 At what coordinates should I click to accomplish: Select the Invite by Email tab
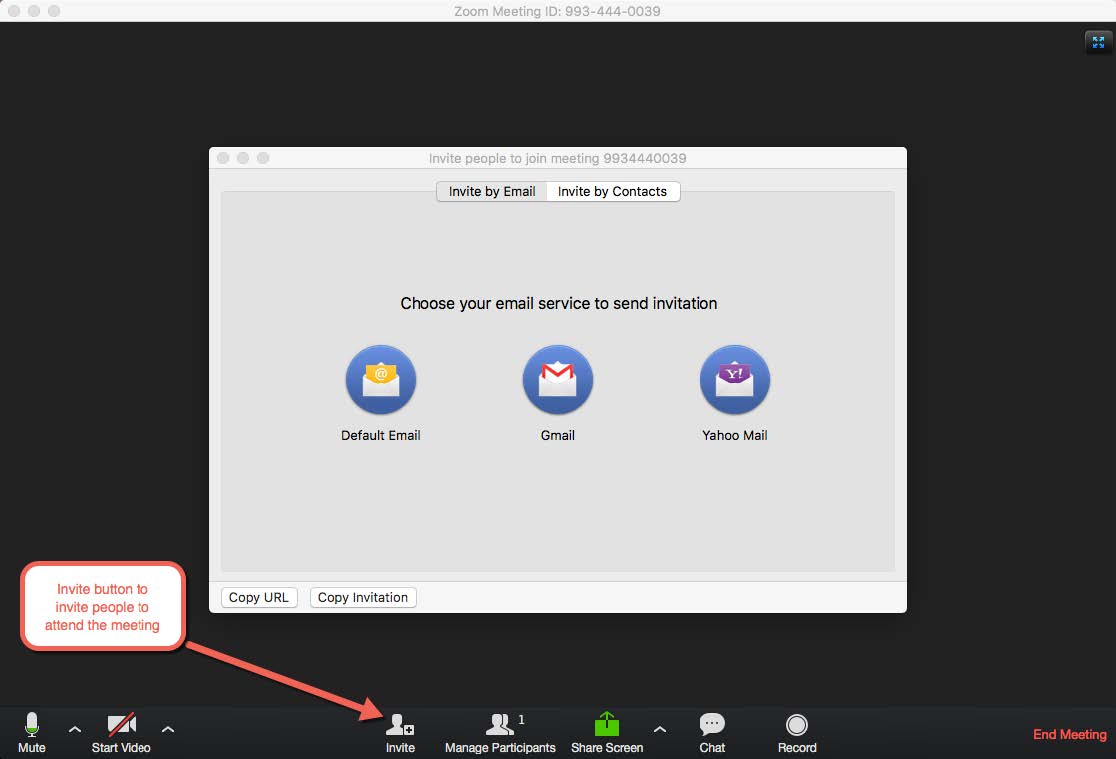tap(490, 191)
